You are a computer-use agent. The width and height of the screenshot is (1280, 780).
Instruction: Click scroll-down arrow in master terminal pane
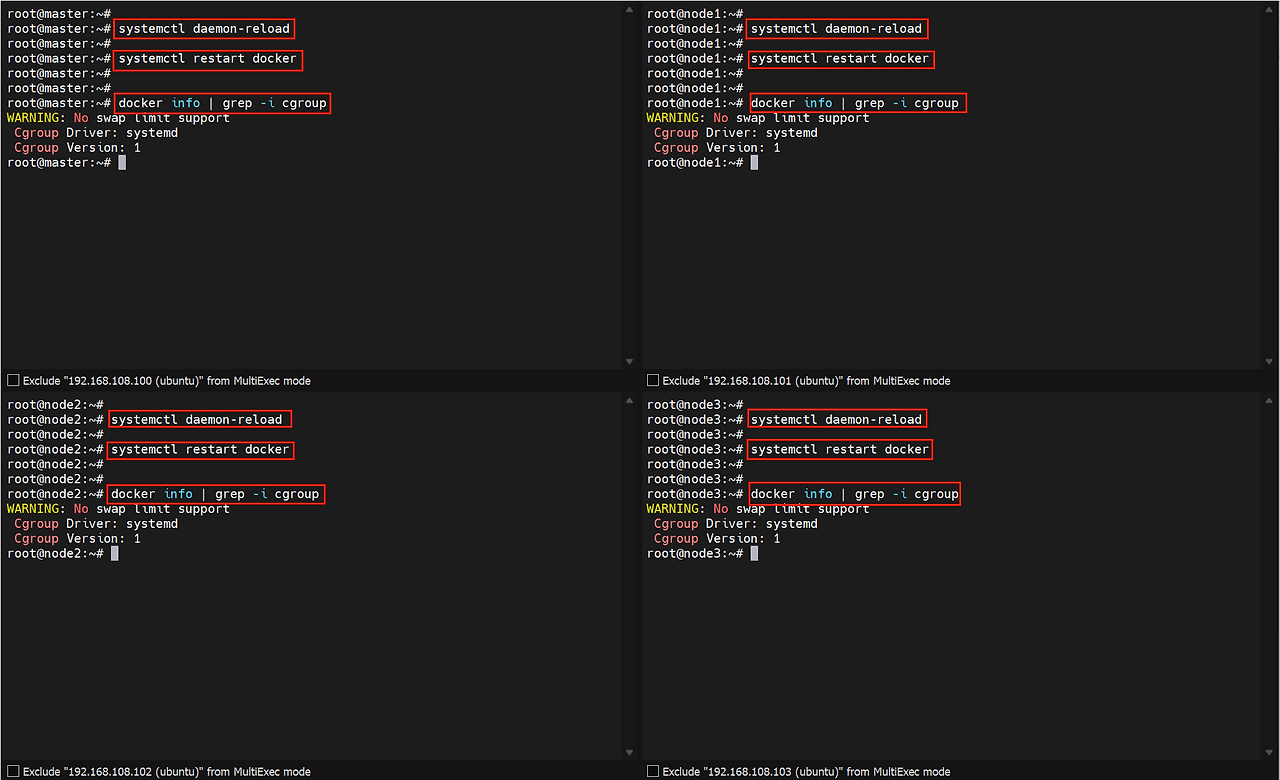click(x=629, y=361)
